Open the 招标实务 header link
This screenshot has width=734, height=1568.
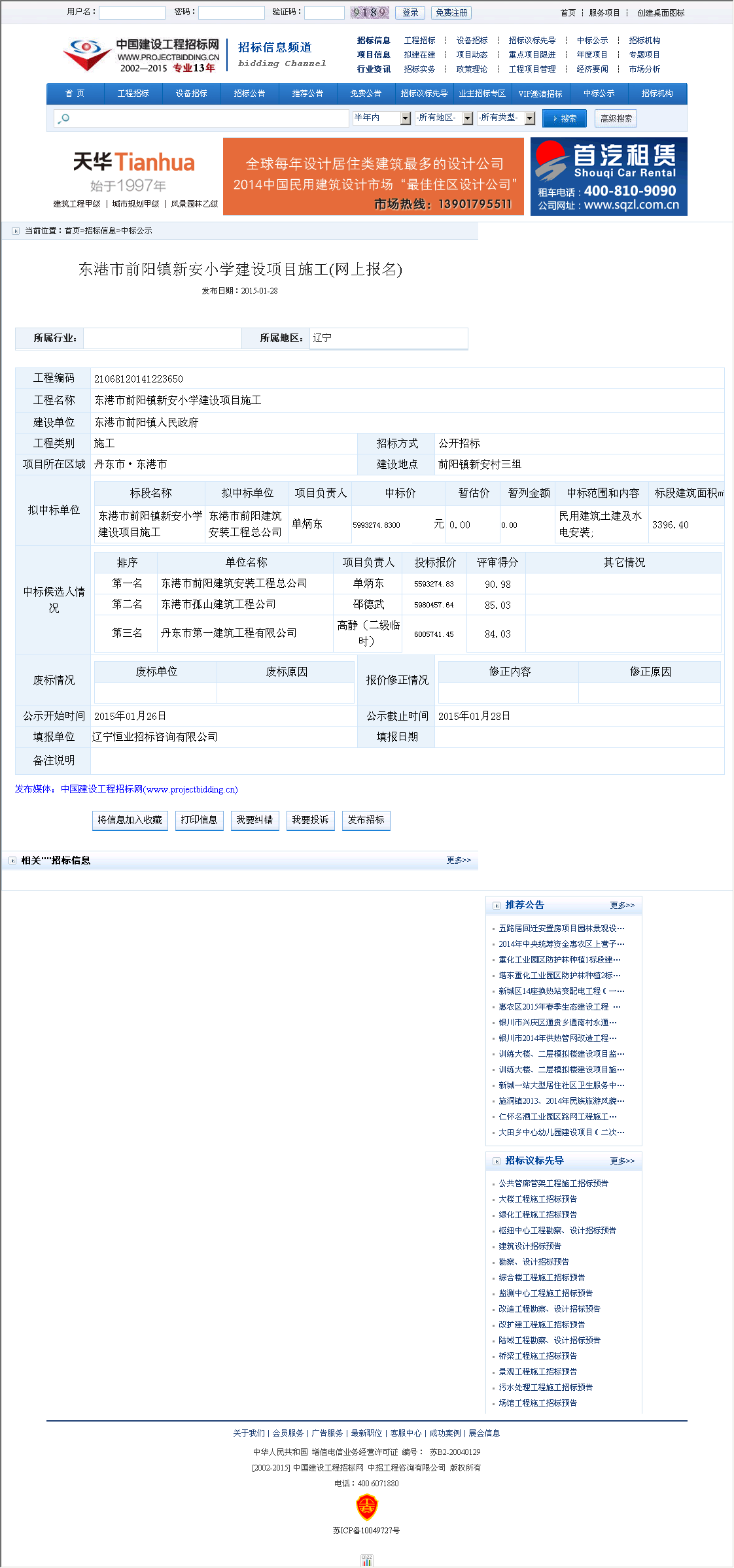[420, 69]
